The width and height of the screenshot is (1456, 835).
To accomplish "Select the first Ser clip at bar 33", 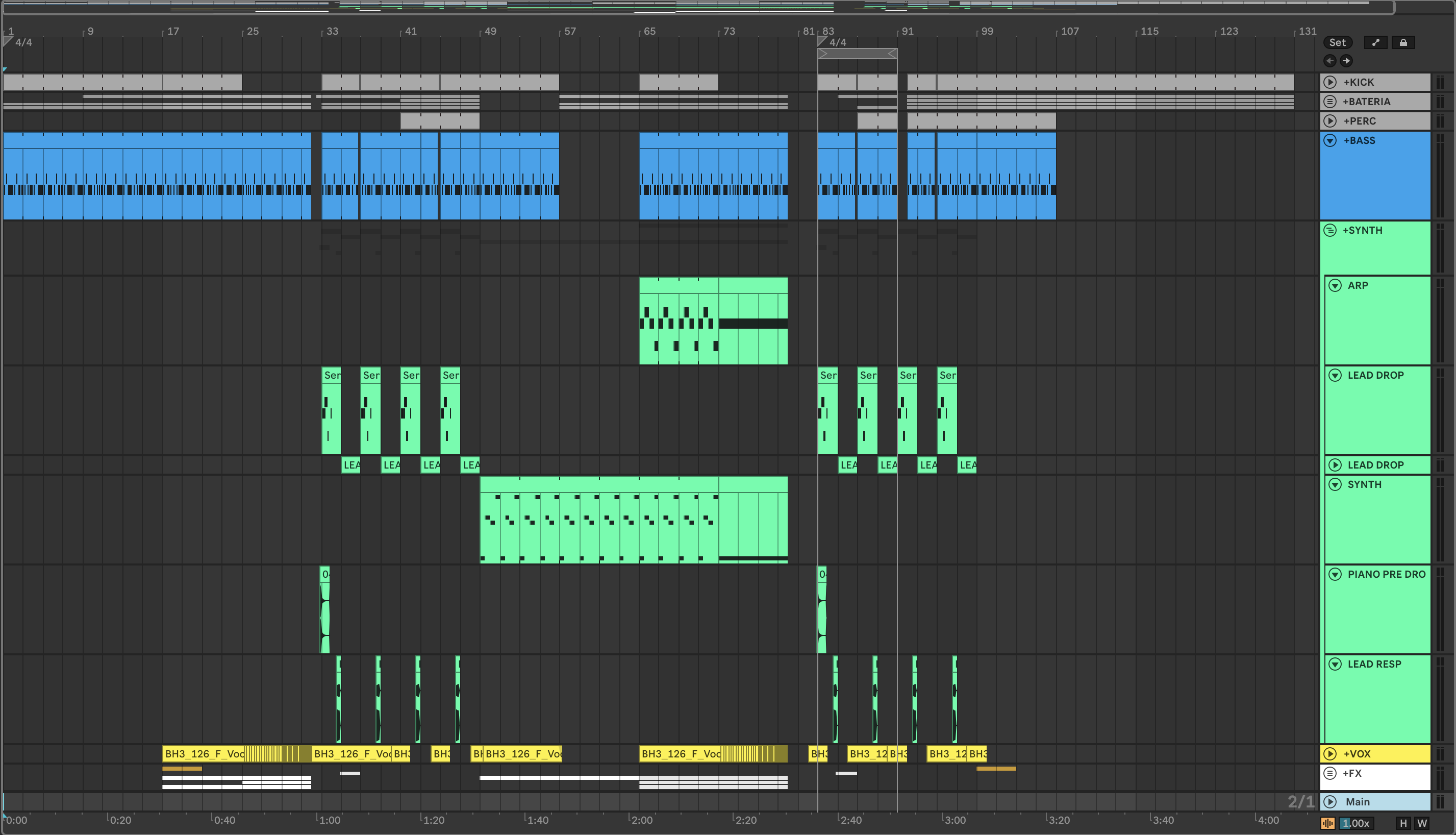I will [x=331, y=411].
